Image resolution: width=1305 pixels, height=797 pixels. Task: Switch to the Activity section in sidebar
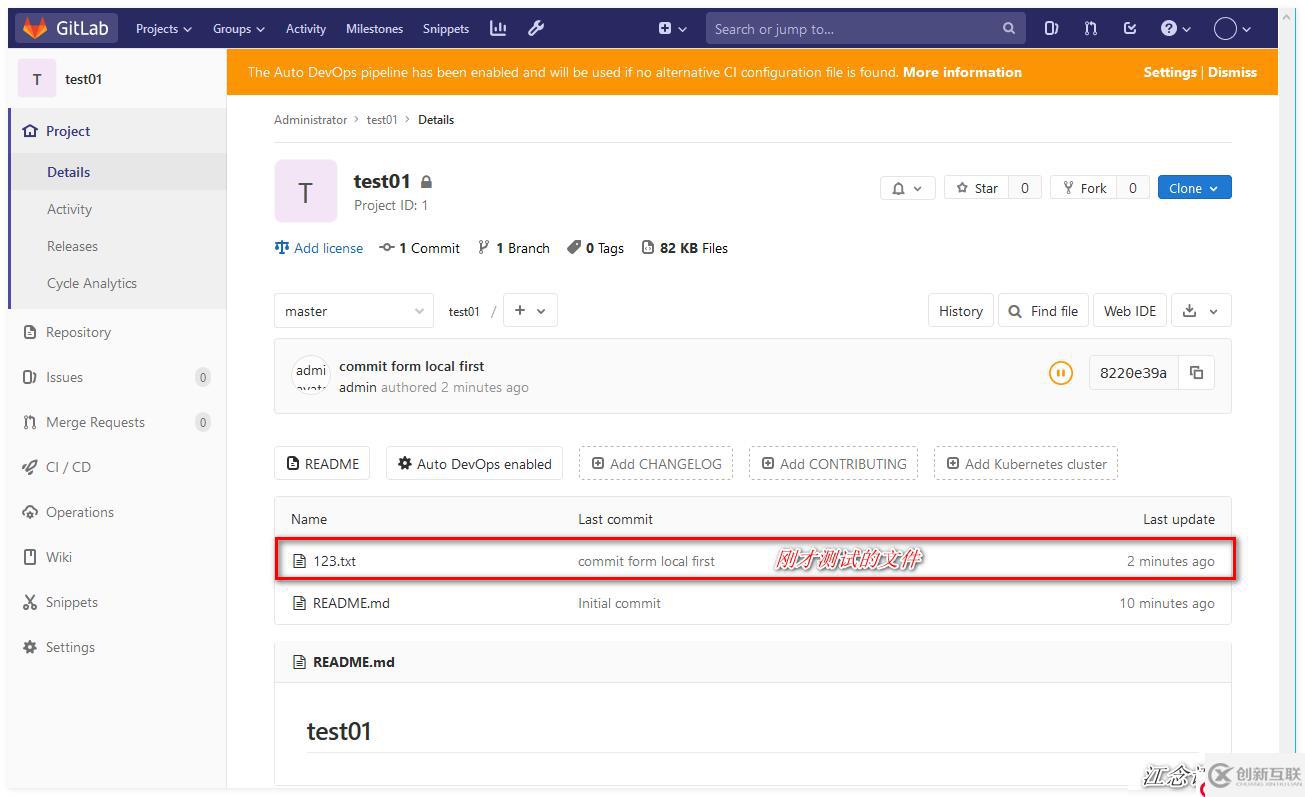[69, 209]
